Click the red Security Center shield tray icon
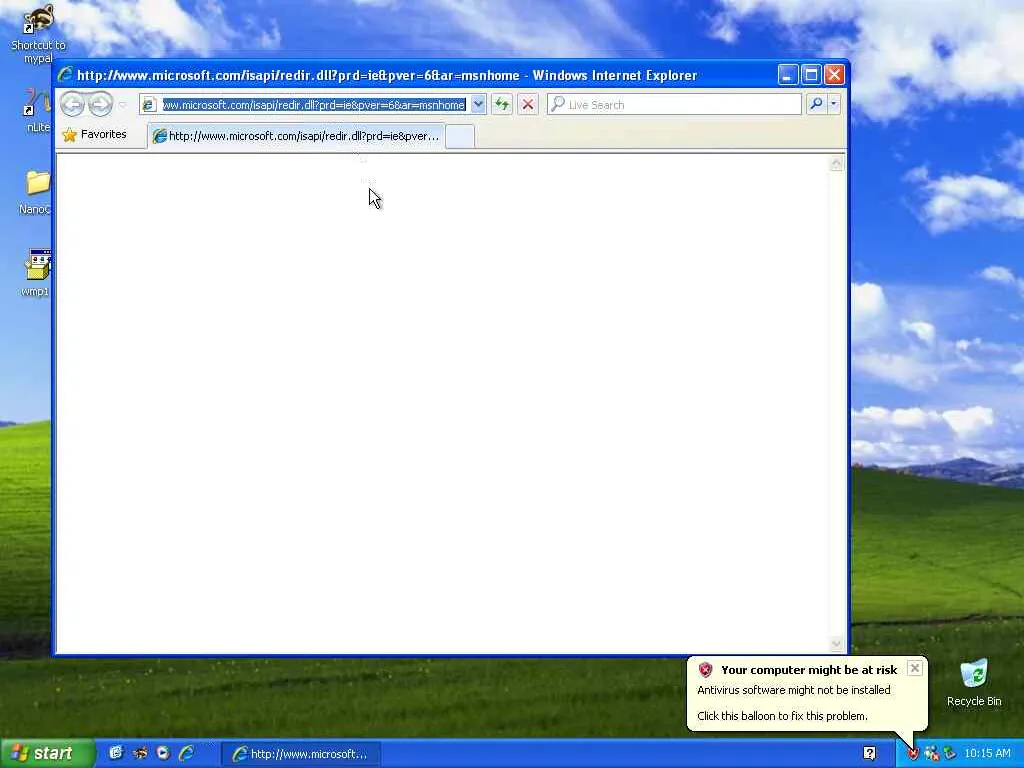 914,754
